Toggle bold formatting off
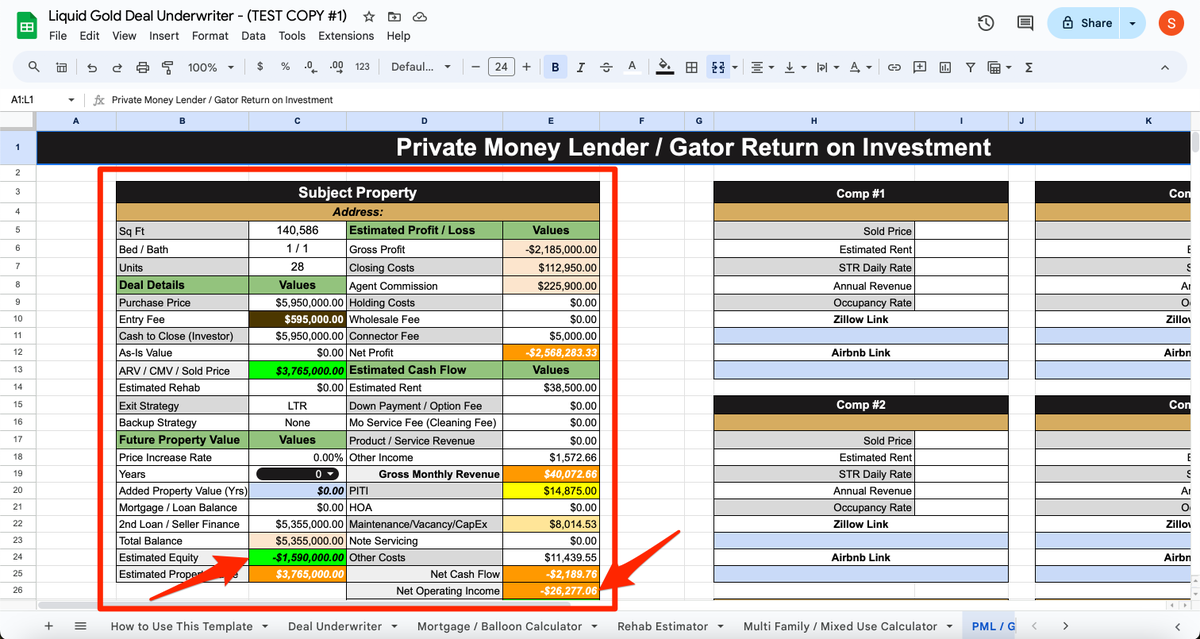The height and width of the screenshot is (639, 1200). click(555, 67)
